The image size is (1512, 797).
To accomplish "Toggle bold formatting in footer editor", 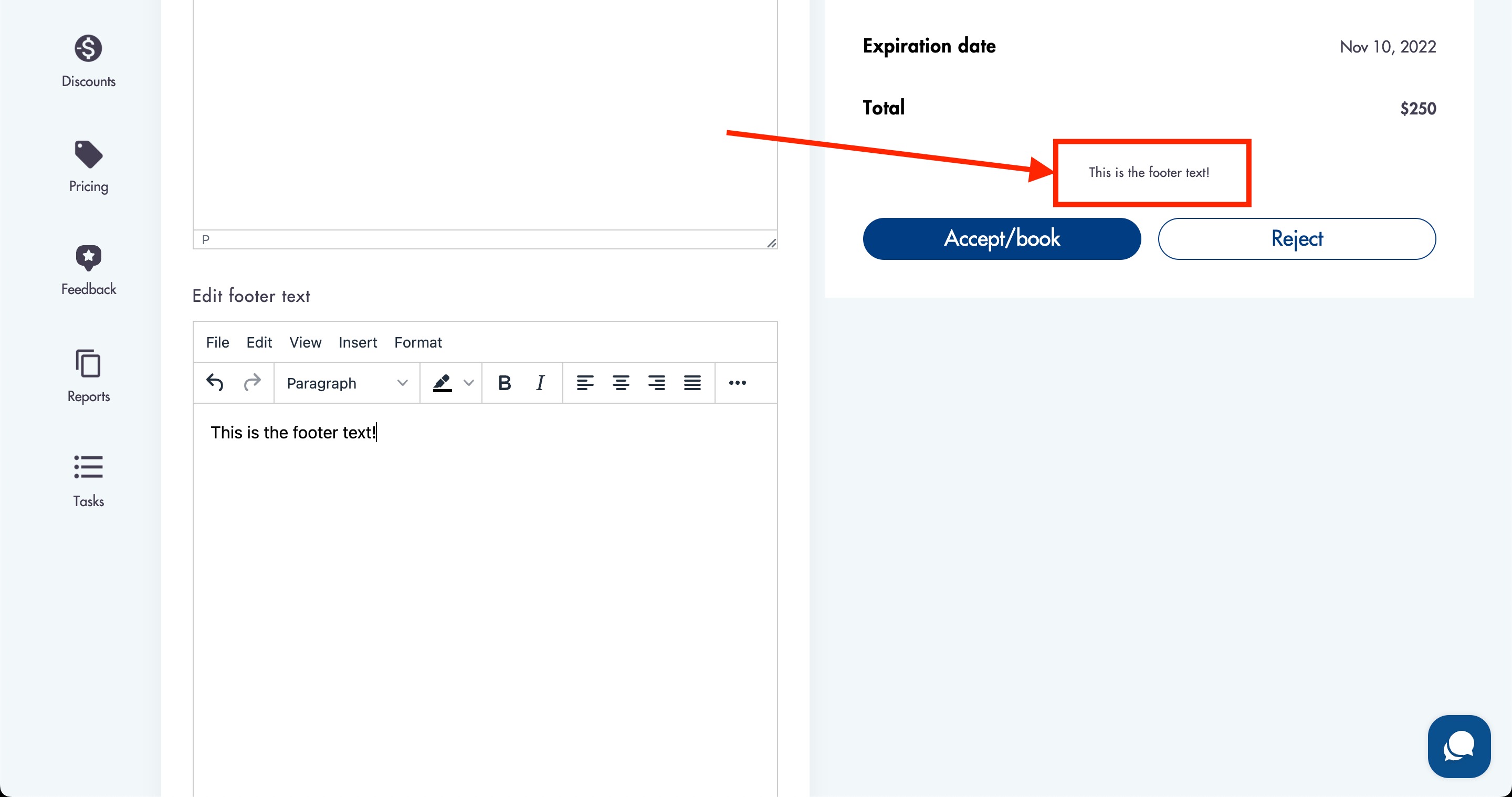I will pyautogui.click(x=504, y=383).
